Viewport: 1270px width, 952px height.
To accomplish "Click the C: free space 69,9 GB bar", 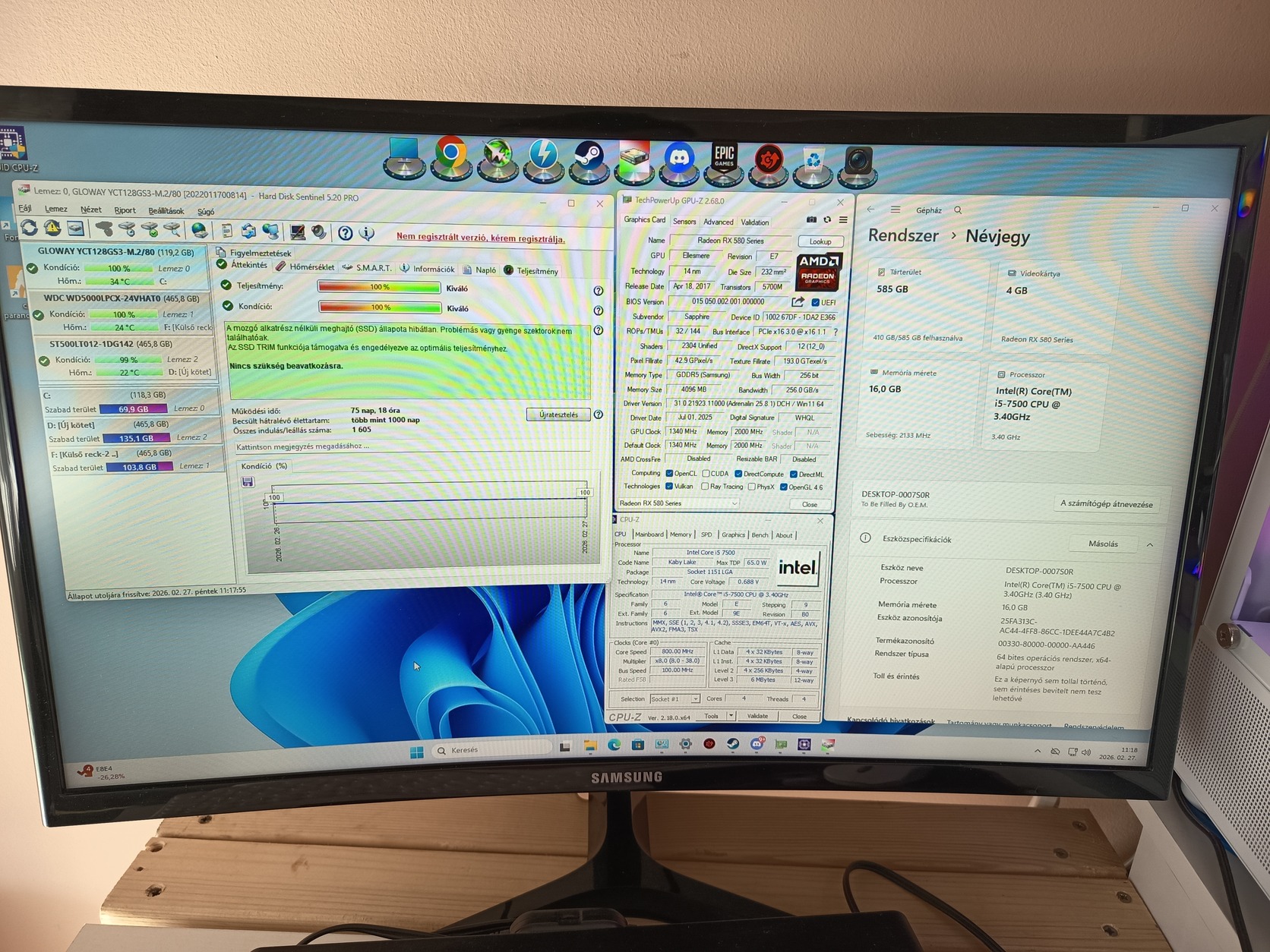I will pyautogui.click(x=133, y=409).
